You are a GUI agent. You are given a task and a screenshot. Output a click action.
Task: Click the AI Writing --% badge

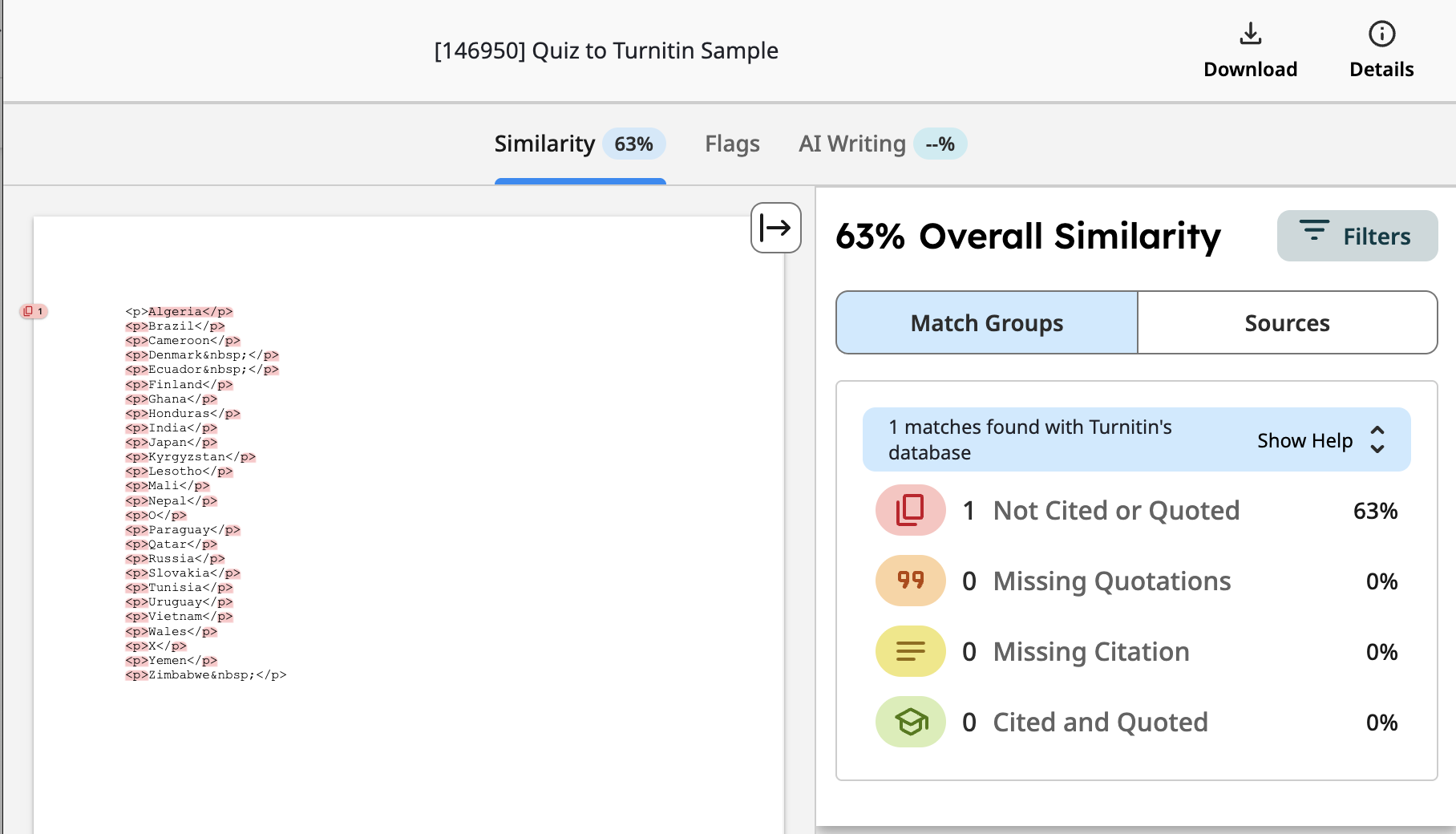(940, 144)
